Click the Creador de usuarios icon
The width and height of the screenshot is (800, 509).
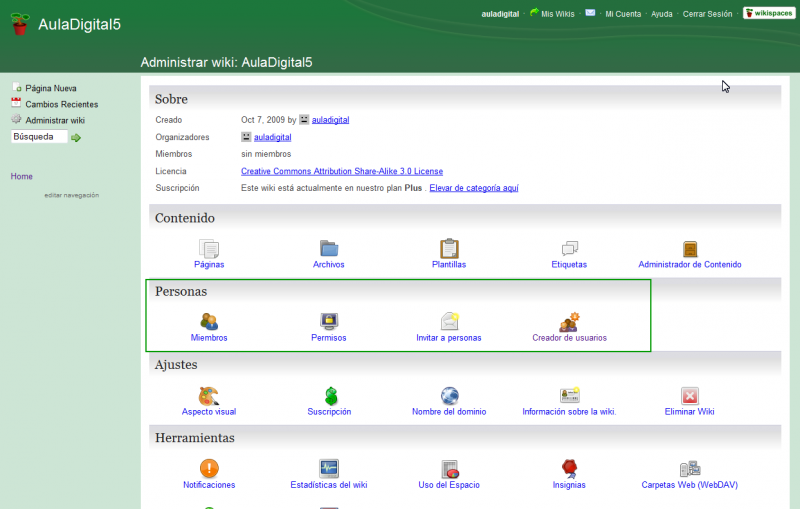pos(569,322)
